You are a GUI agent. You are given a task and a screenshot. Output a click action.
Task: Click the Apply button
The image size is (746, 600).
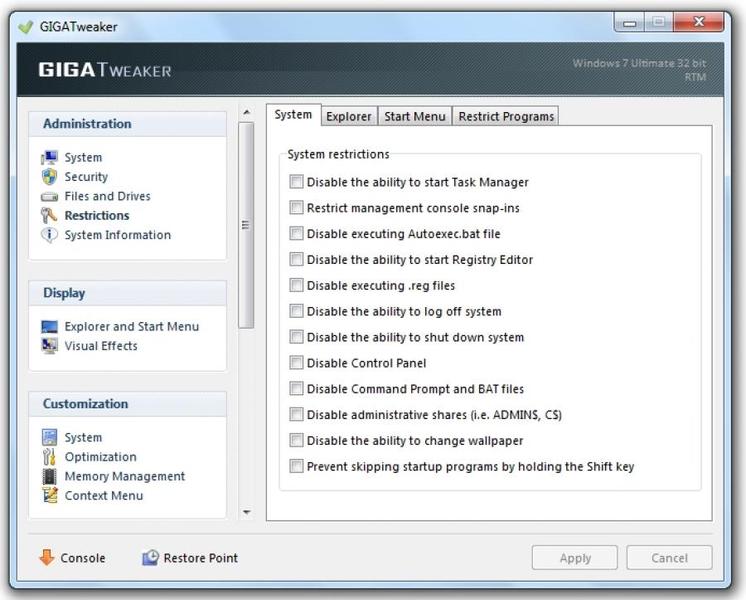click(575, 558)
